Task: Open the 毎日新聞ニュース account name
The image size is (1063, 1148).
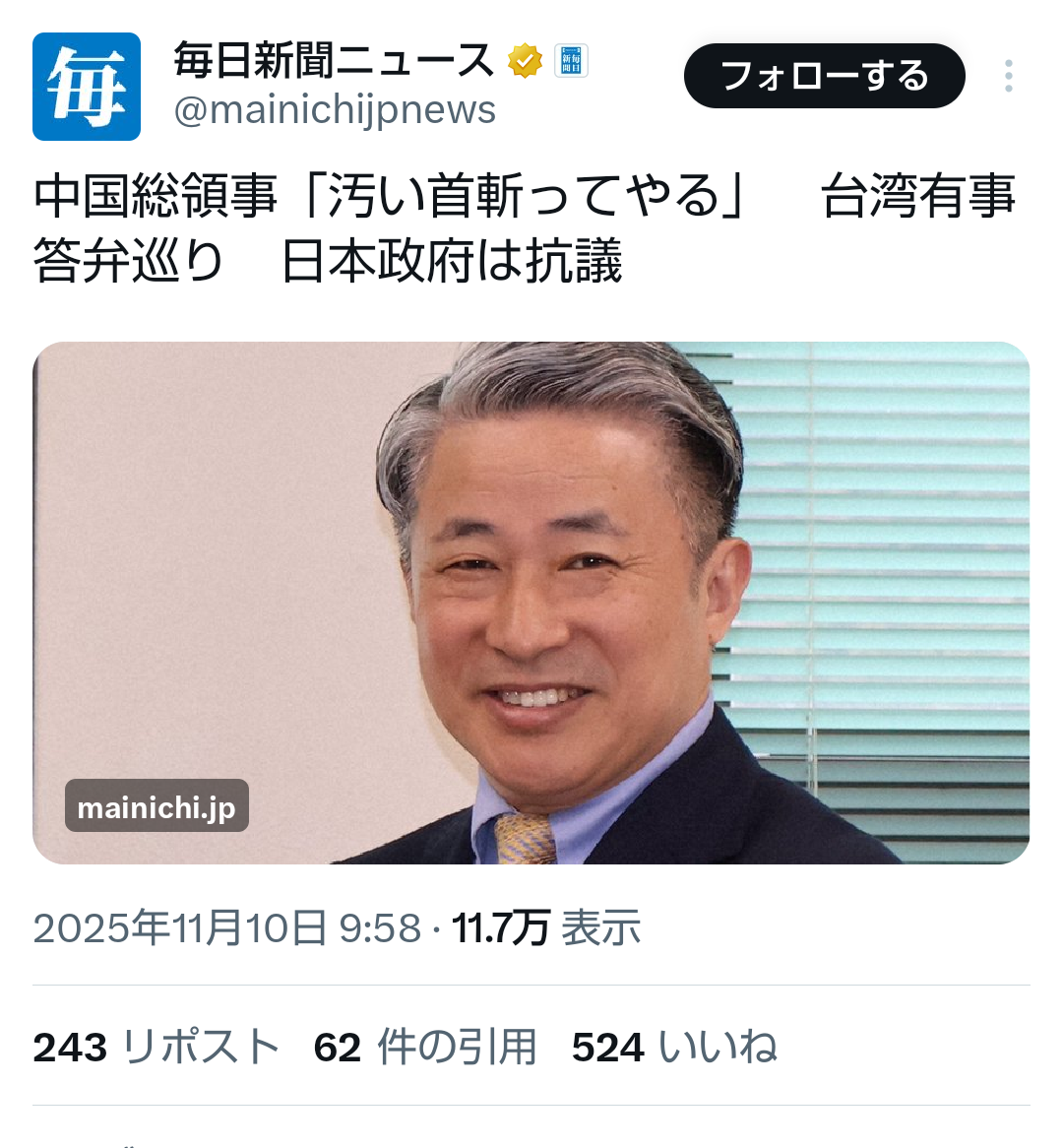Action: [x=335, y=61]
